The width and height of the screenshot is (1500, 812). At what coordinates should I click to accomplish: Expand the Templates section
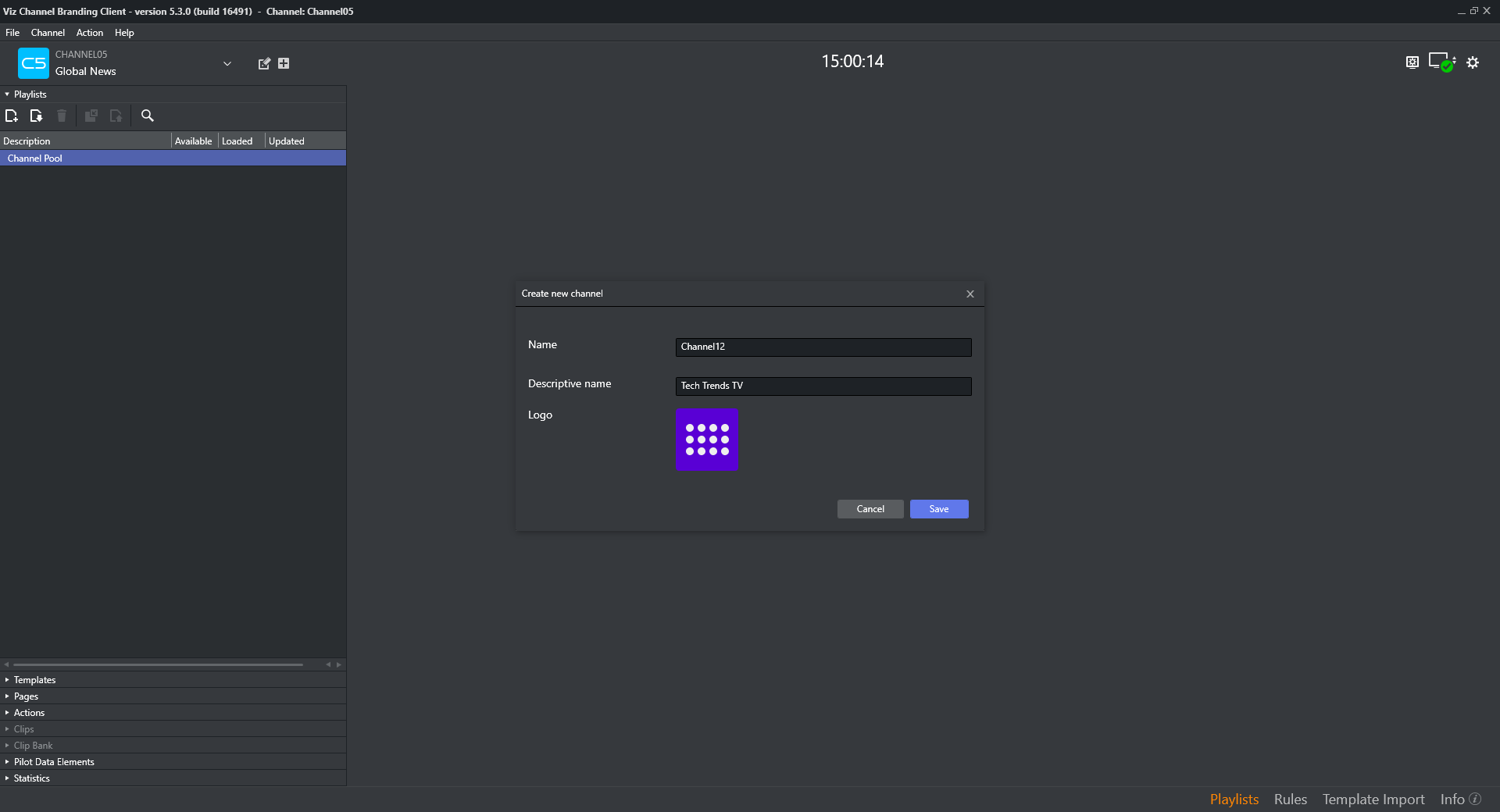click(x=34, y=680)
